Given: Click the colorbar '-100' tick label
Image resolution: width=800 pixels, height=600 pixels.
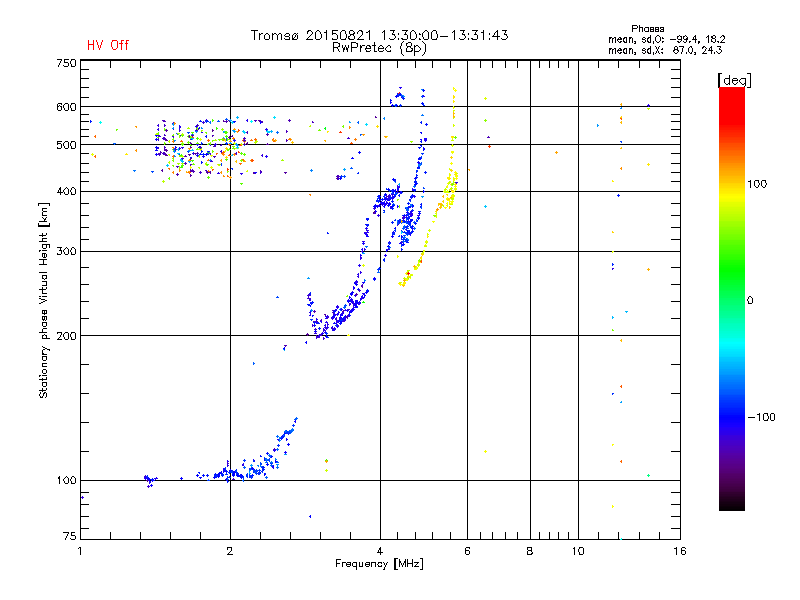Looking at the screenshot, I should [762, 417].
